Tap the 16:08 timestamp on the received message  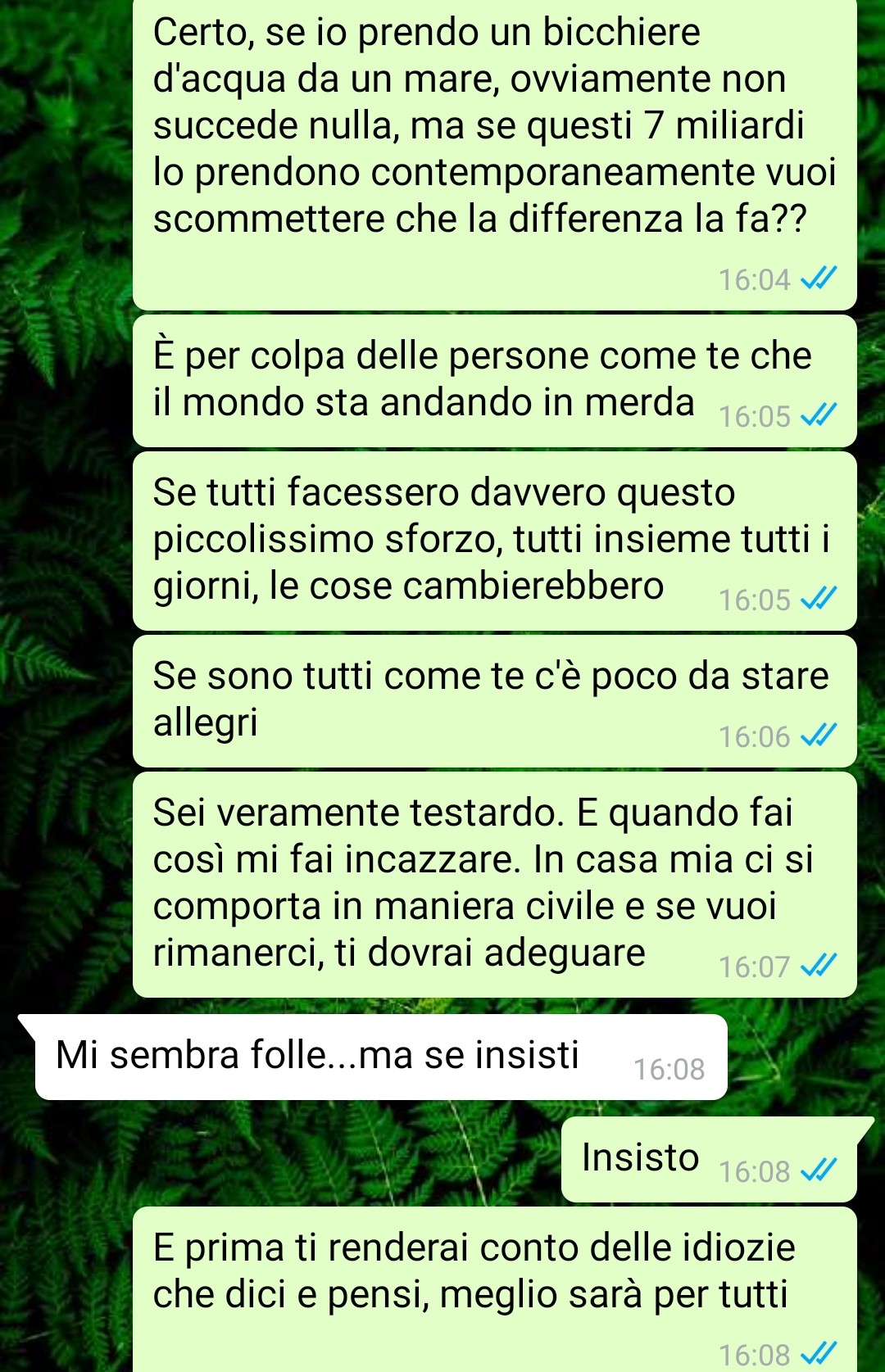669,1069
